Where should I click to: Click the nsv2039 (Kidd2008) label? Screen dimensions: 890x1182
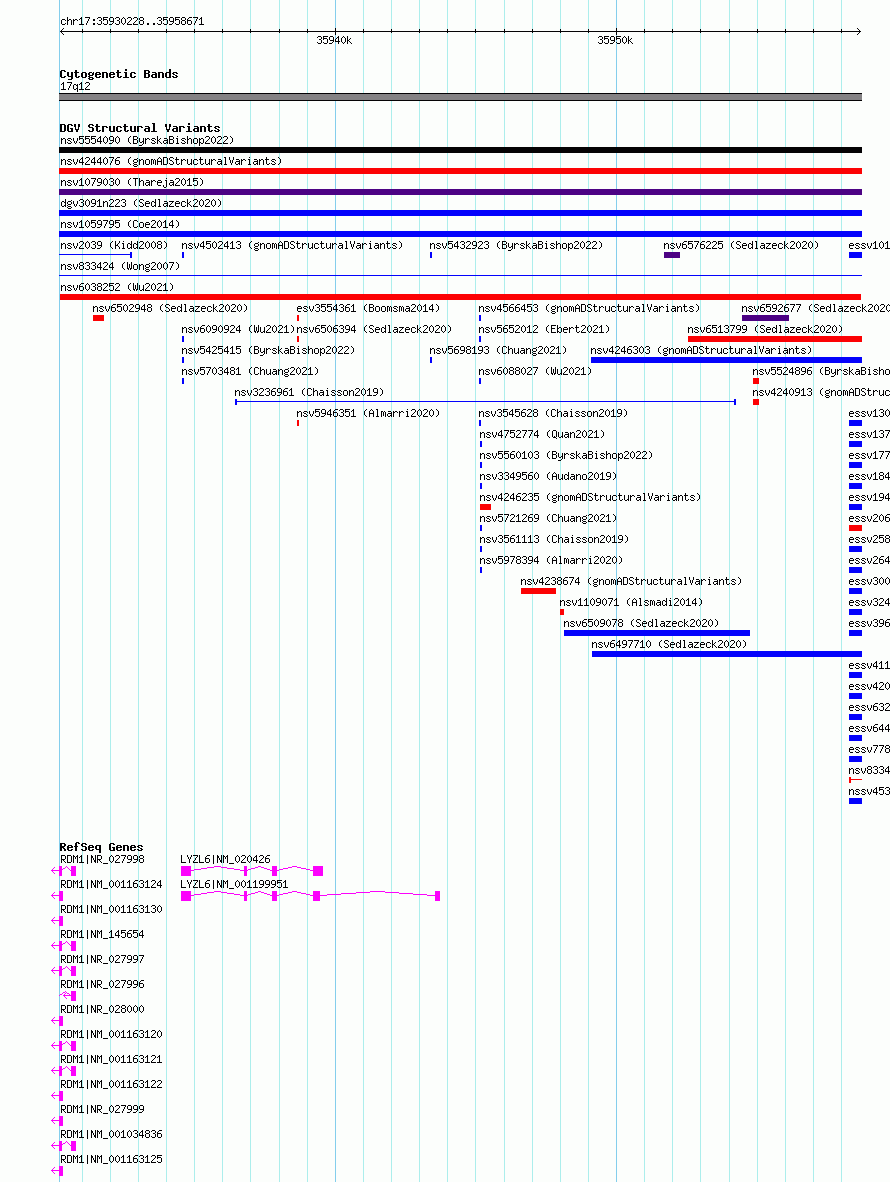(x=114, y=246)
